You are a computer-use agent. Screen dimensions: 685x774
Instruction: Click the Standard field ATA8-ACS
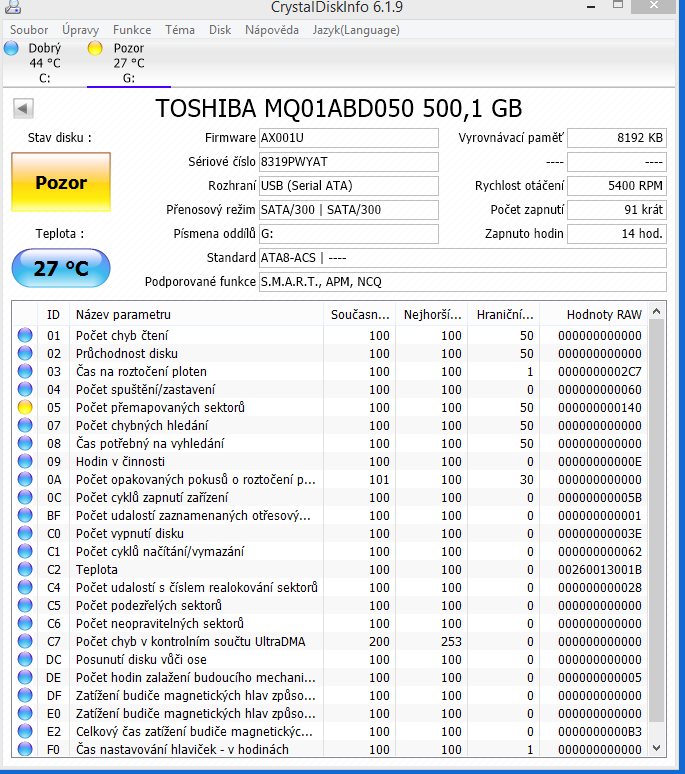tap(463, 258)
